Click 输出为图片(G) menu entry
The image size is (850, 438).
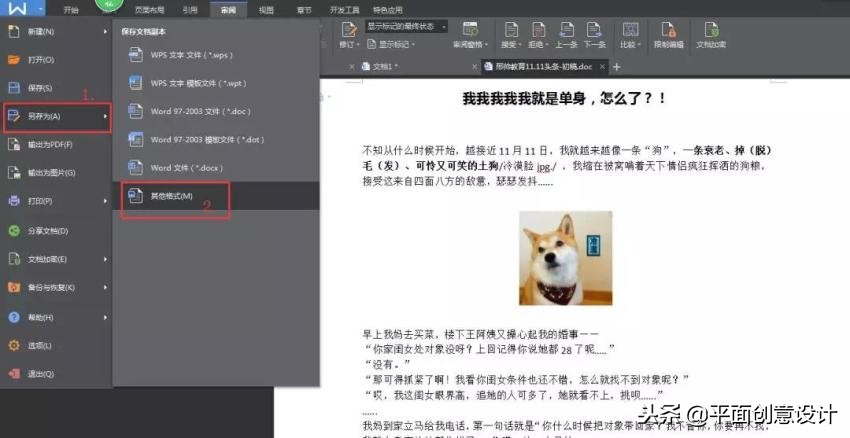pos(56,173)
